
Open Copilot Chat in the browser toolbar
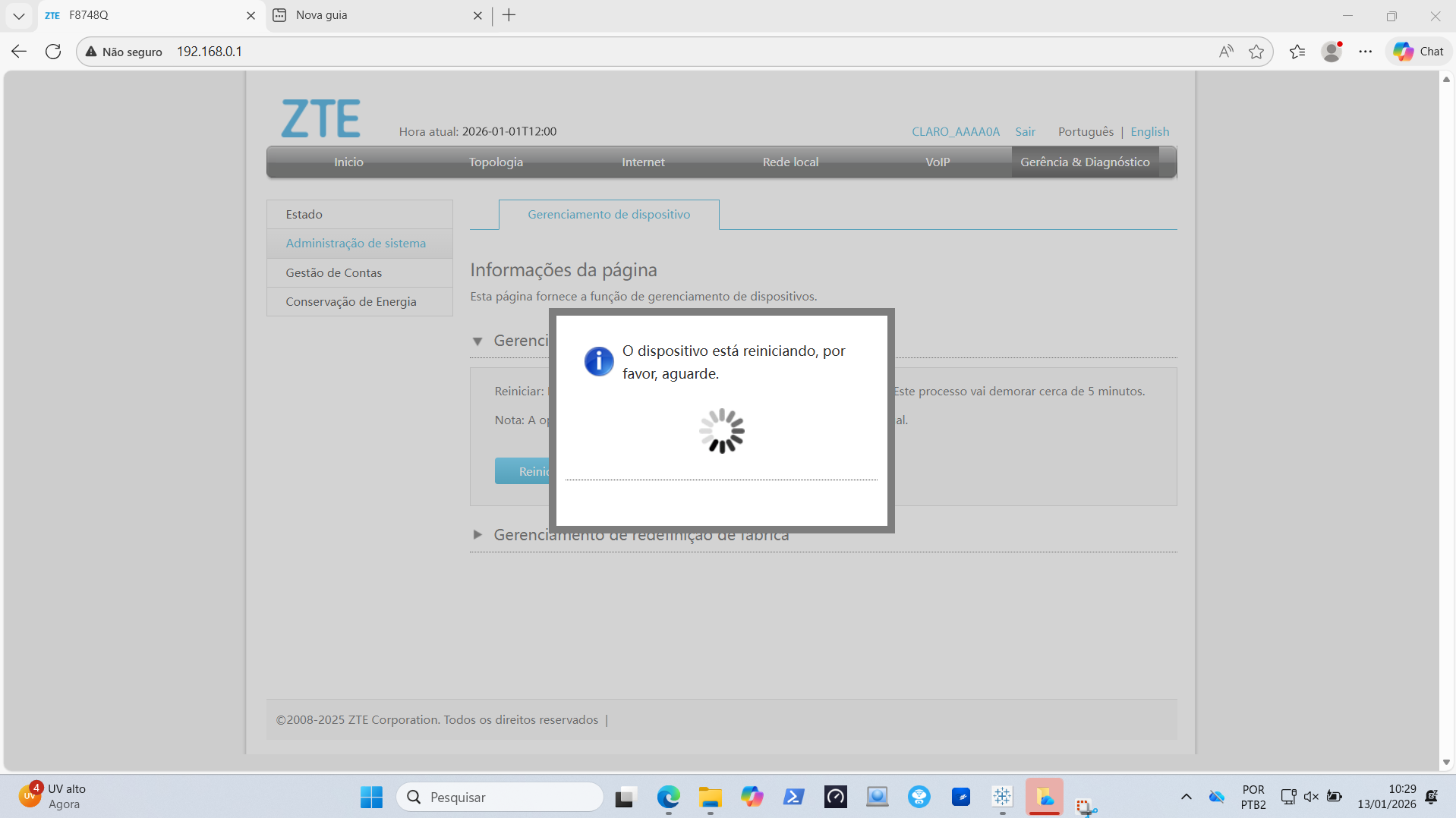tap(1417, 51)
